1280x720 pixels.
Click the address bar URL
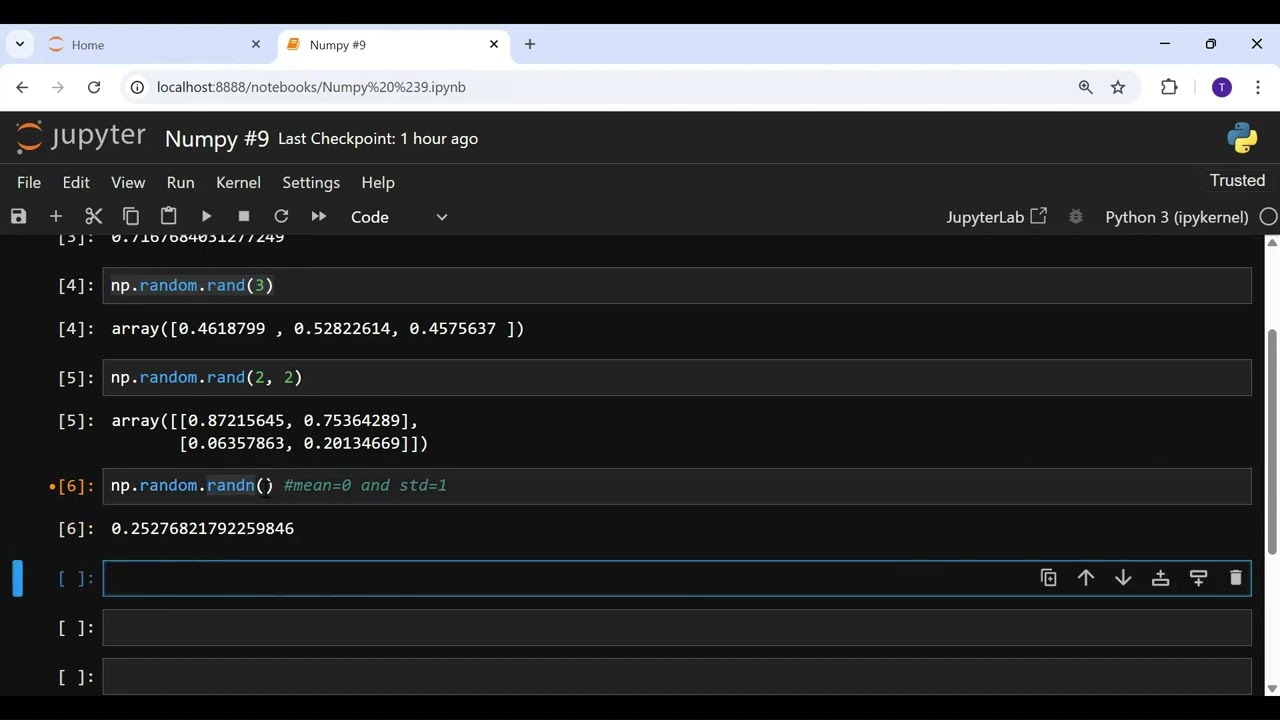point(311,87)
